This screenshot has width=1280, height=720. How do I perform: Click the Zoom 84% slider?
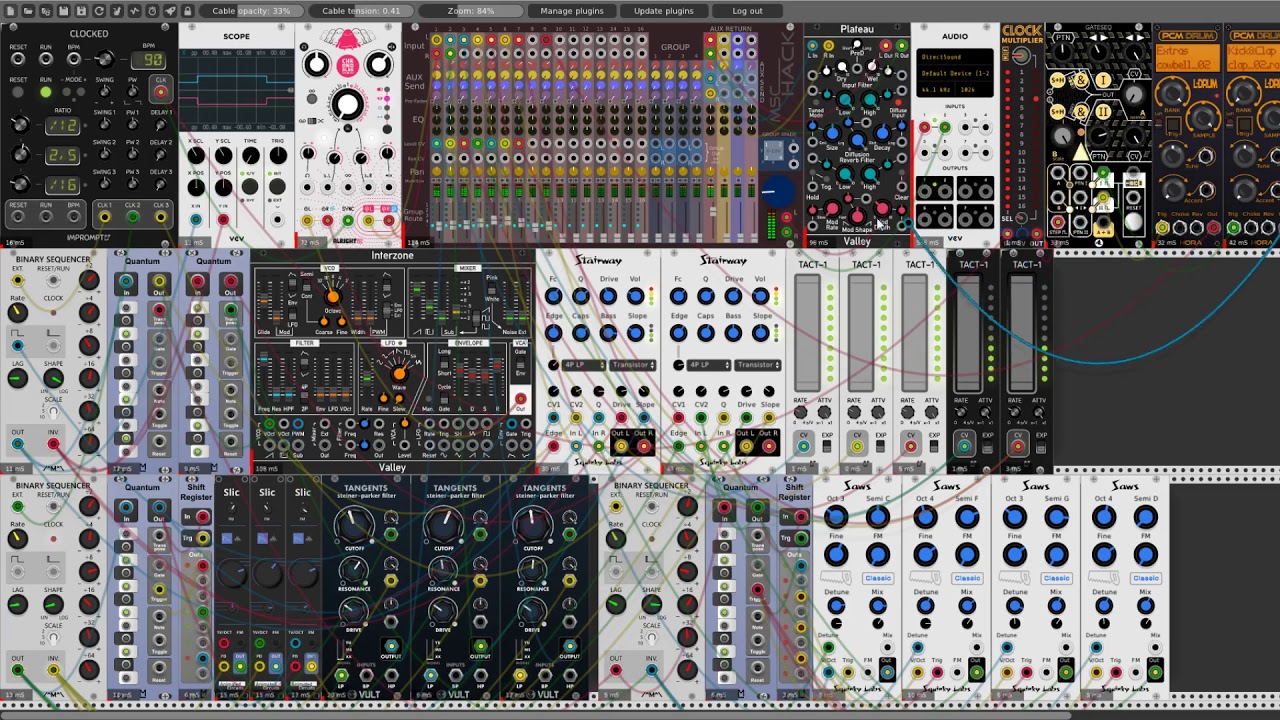(471, 11)
